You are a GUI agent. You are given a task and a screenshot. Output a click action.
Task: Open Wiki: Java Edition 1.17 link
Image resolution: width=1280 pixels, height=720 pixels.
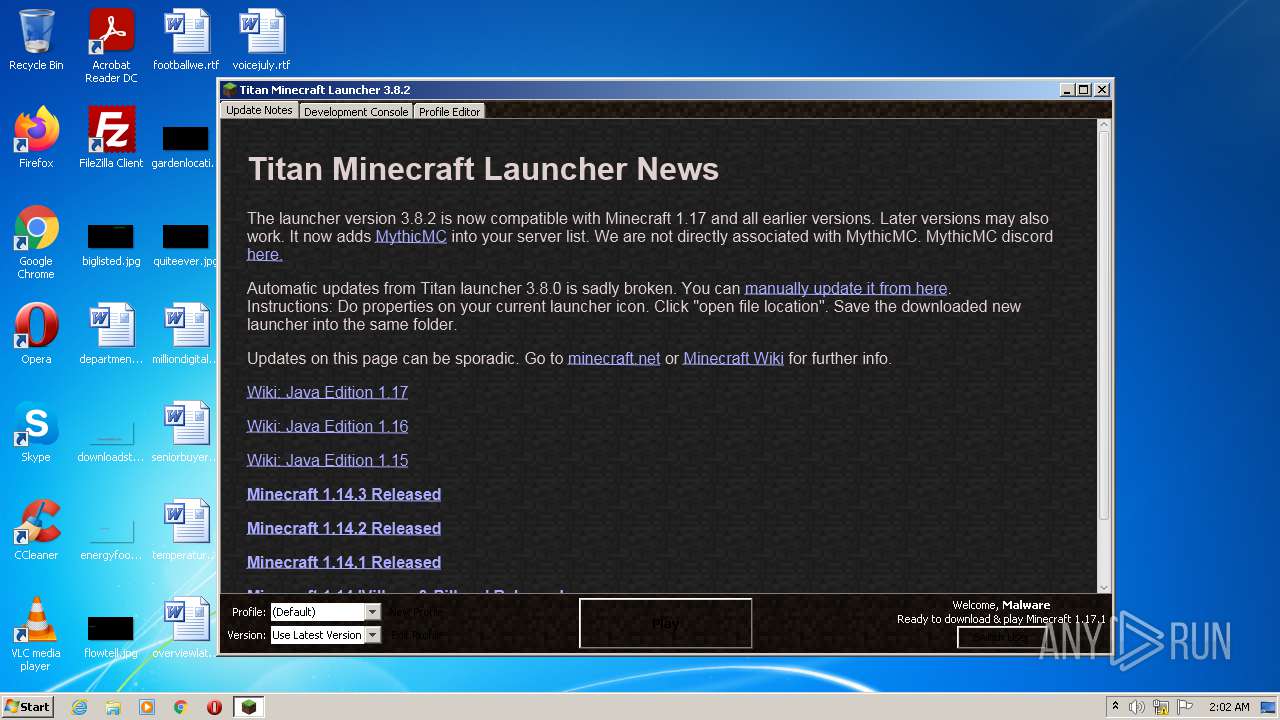pos(327,393)
